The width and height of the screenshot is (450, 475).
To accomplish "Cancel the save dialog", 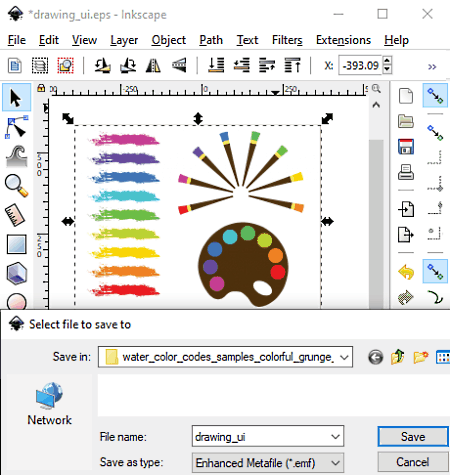I will click(x=413, y=462).
